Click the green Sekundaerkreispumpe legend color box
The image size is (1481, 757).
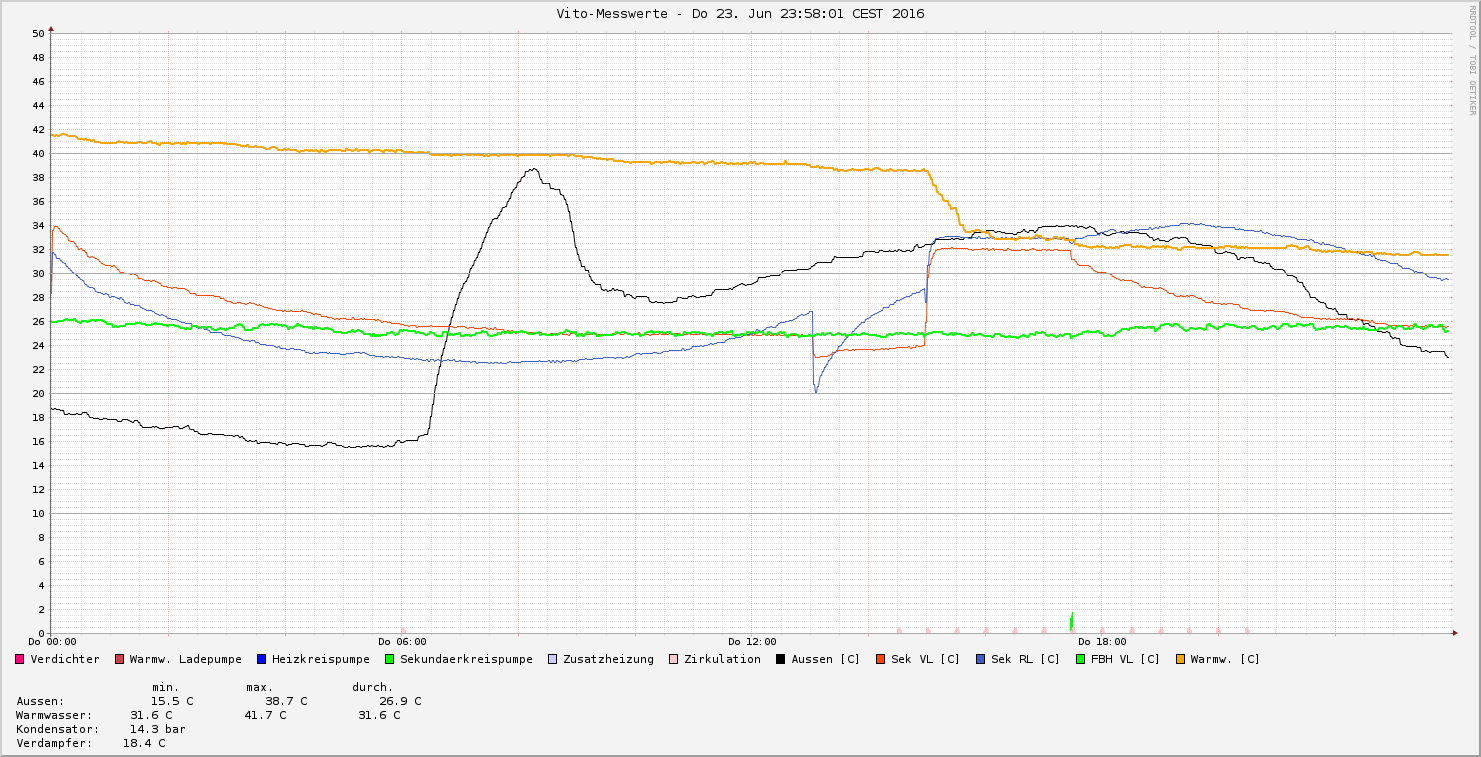[389, 659]
